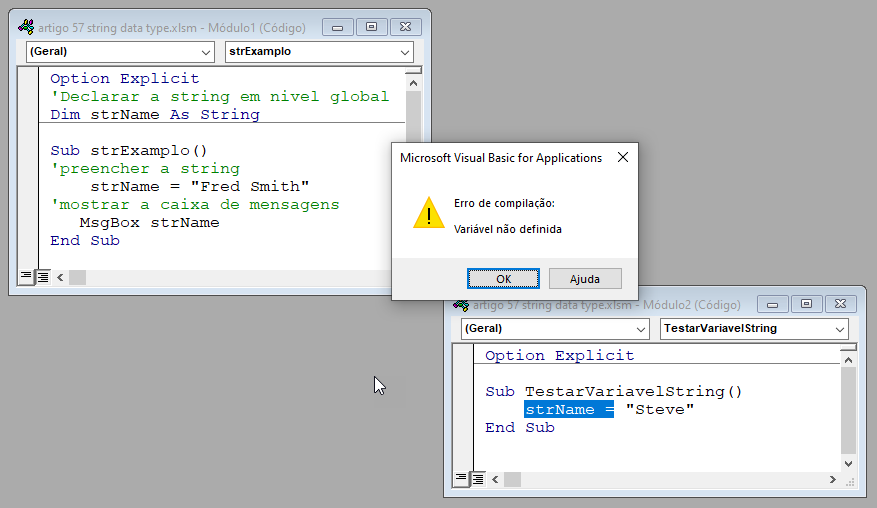Image resolution: width=877 pixels, height=508 pixels.
Task: Click the 'Variável não definida' message text
Action: 508,229
